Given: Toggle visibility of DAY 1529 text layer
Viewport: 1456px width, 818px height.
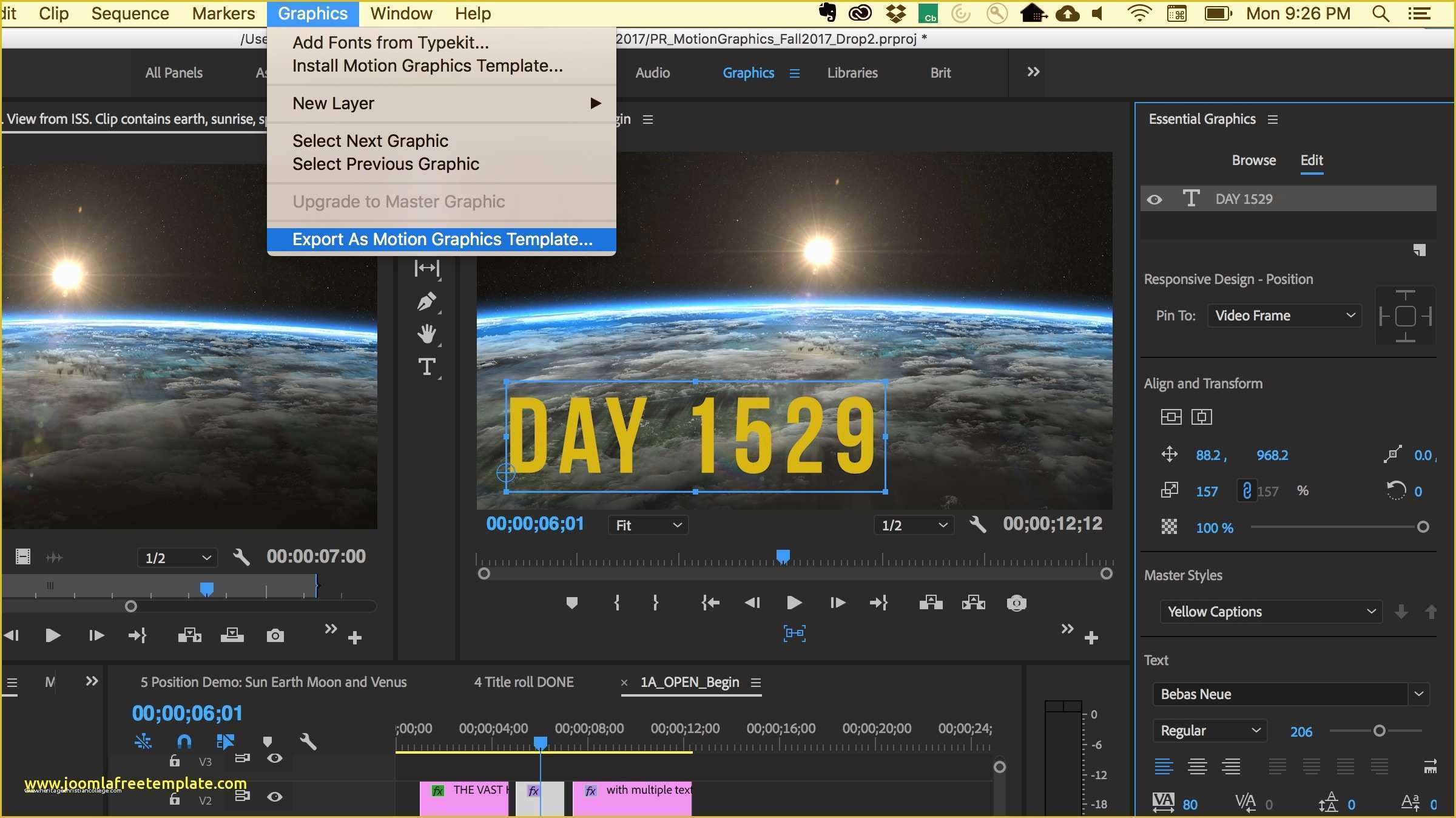Looking at the screenshot, I should (1154, 199).
